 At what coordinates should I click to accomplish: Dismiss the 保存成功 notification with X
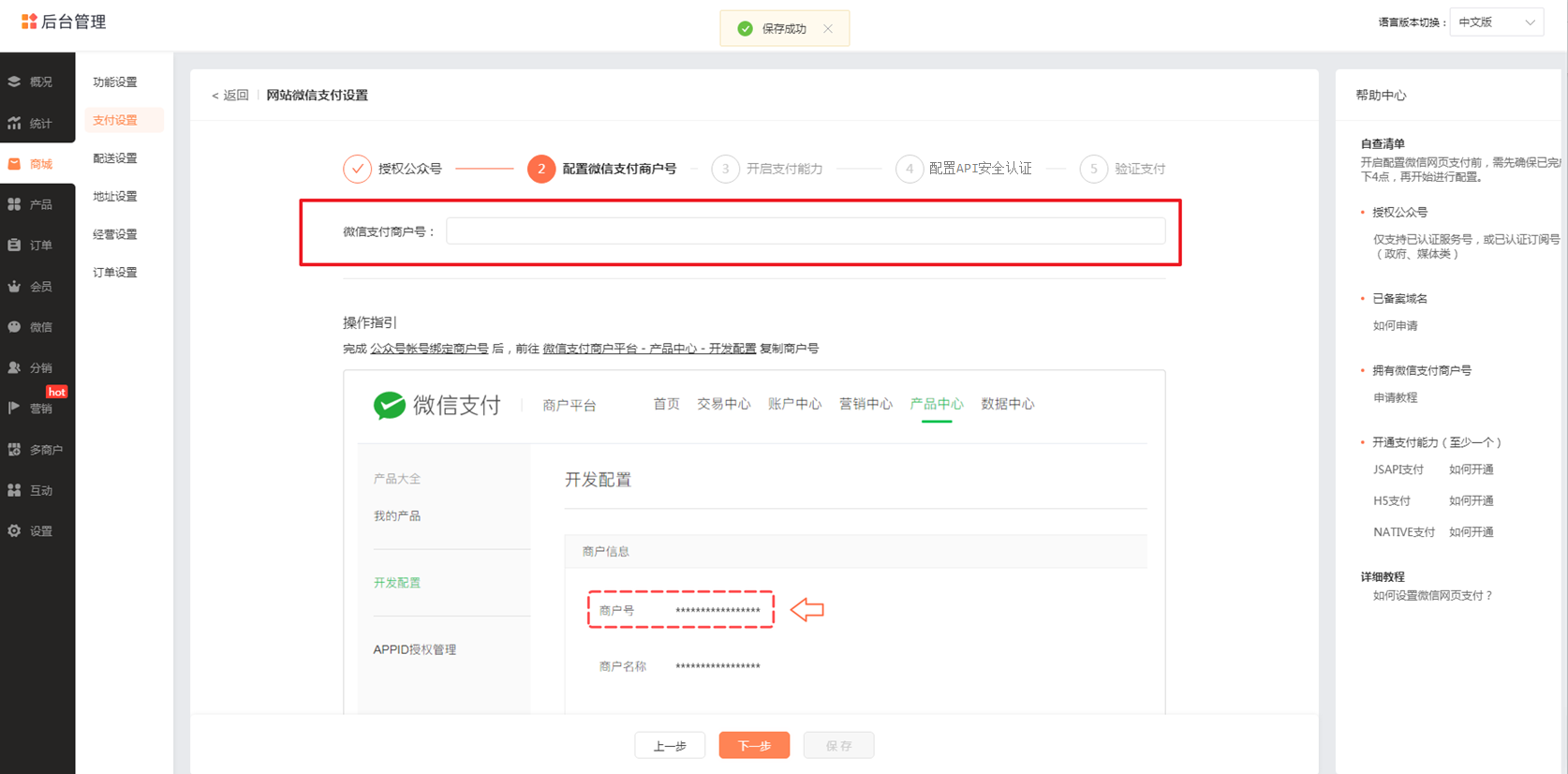coord(827,29)
